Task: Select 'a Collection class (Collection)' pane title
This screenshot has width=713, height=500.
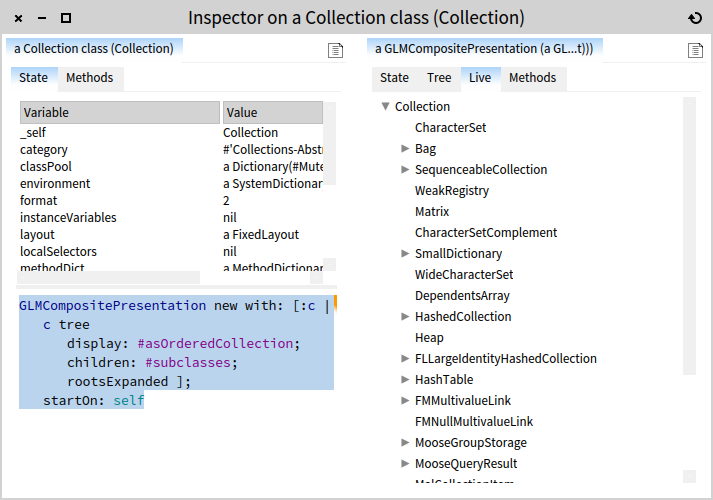Action: pos(94,49)
